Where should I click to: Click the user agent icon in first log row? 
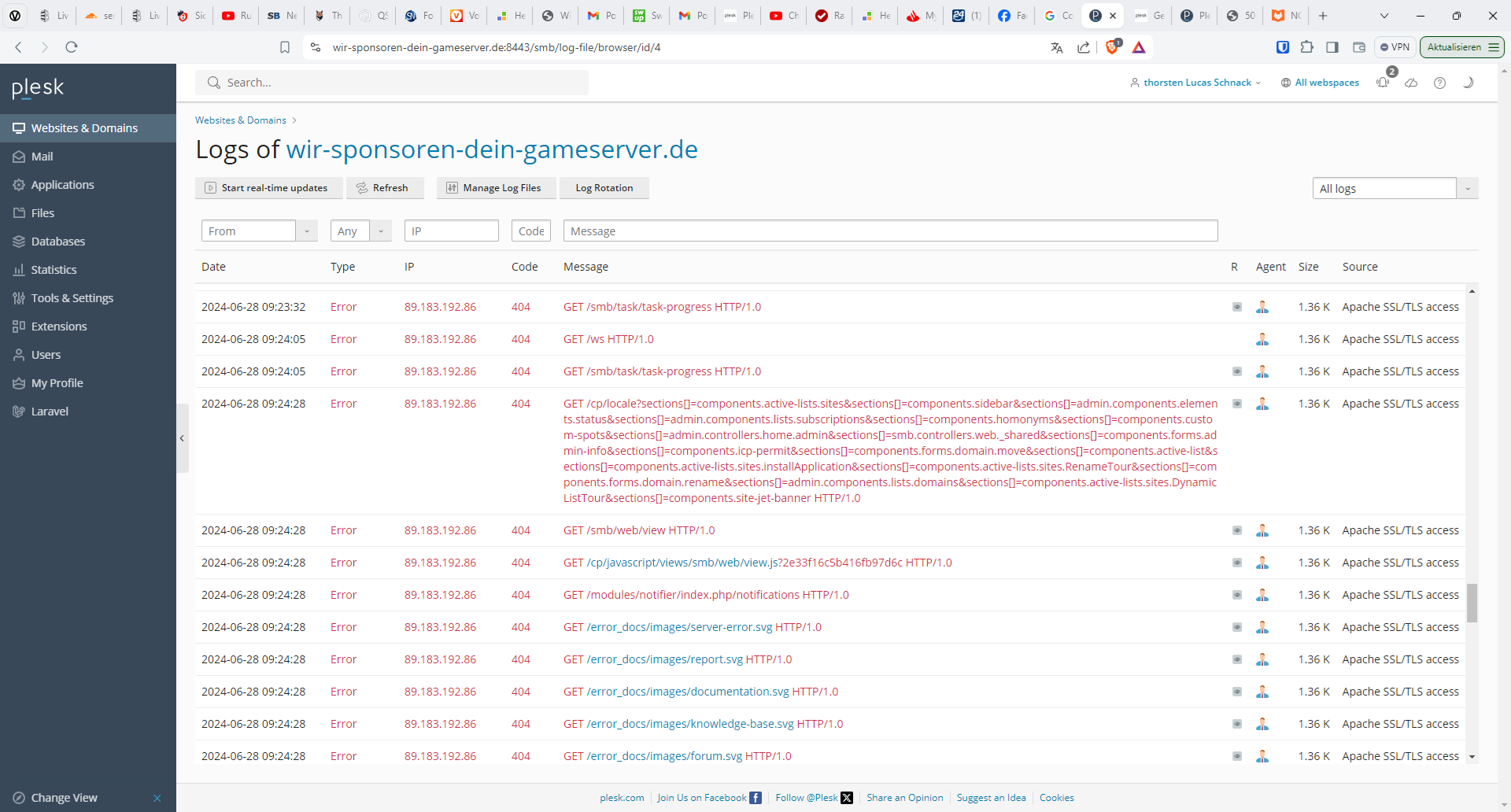pos(1262,307)
